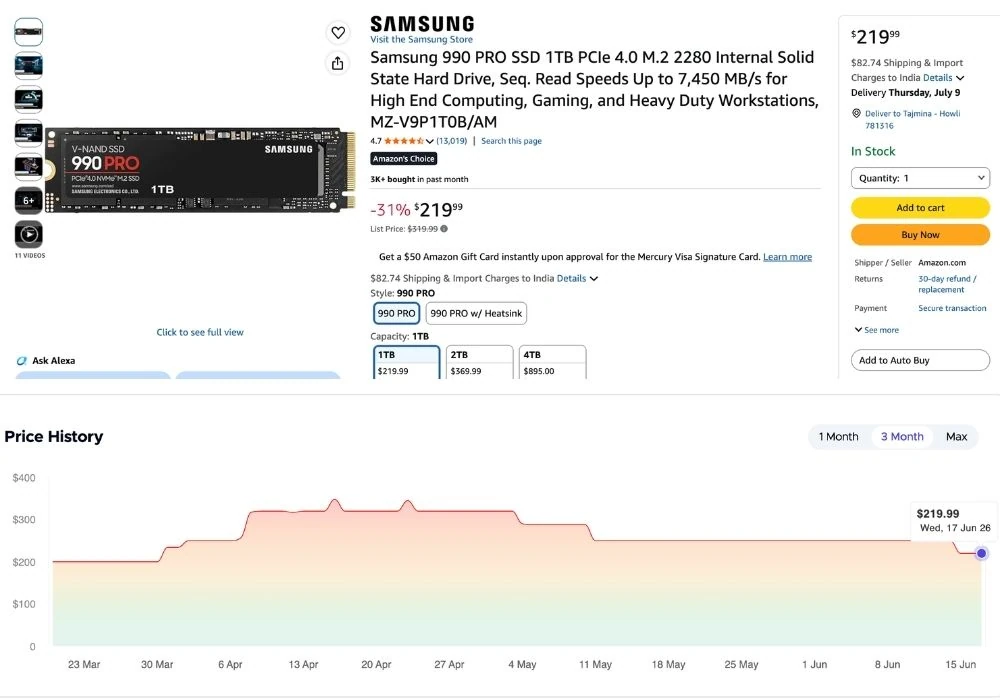Viewport: 1000px width, 700px height.
Task: Select the 990 PRO w/ Heatsink style
Action: point(476,314)
